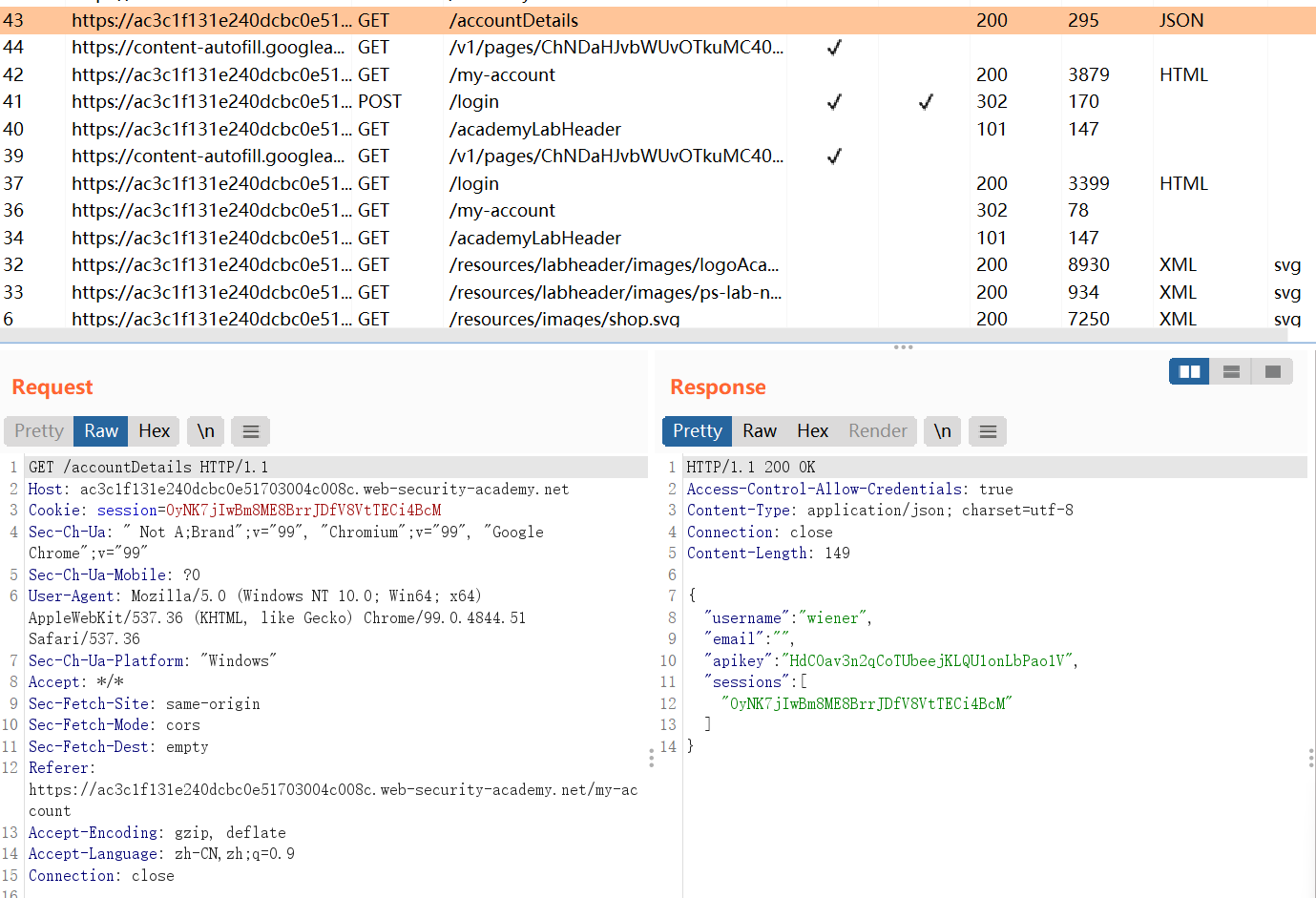Screen dimensions: 1316x898
Task: Select history row 37 GET /login
Action: (658, 183)
